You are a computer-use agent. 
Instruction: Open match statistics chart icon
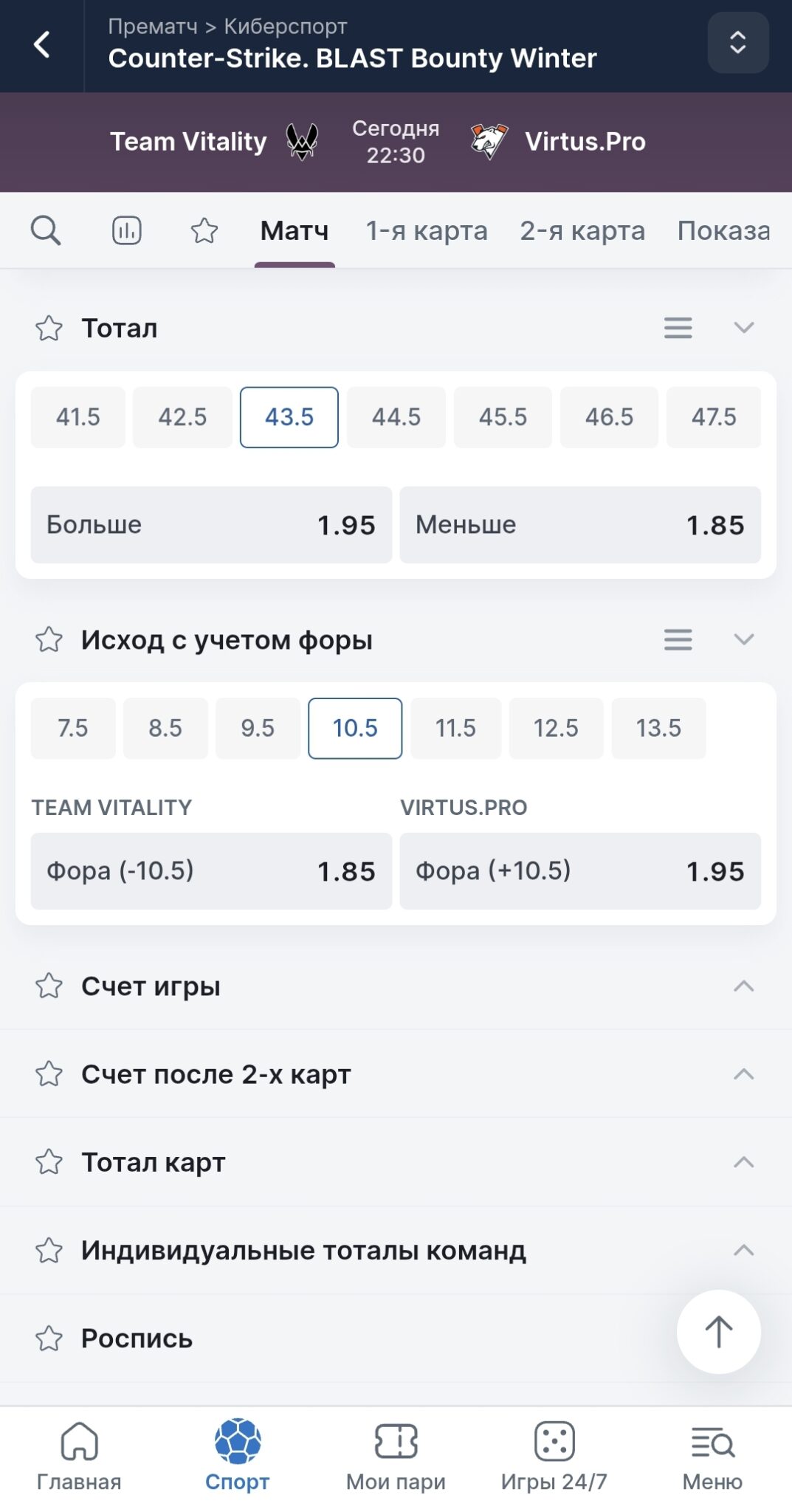point(126,230)
